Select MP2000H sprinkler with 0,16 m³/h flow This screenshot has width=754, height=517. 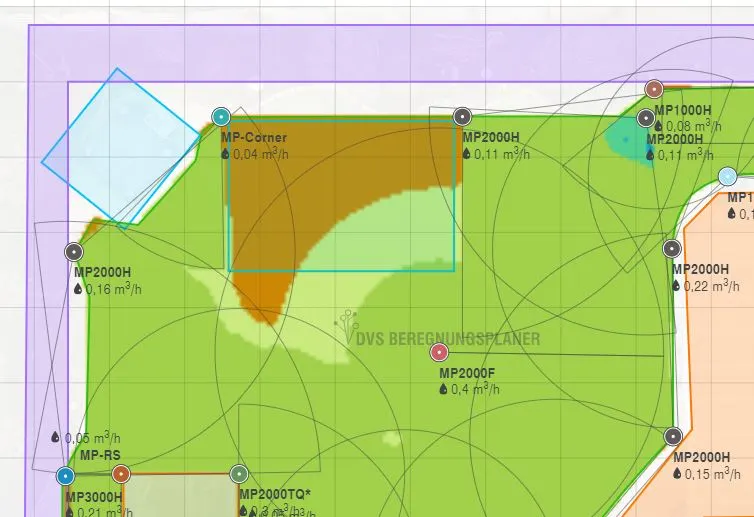[x=74, y=252]
